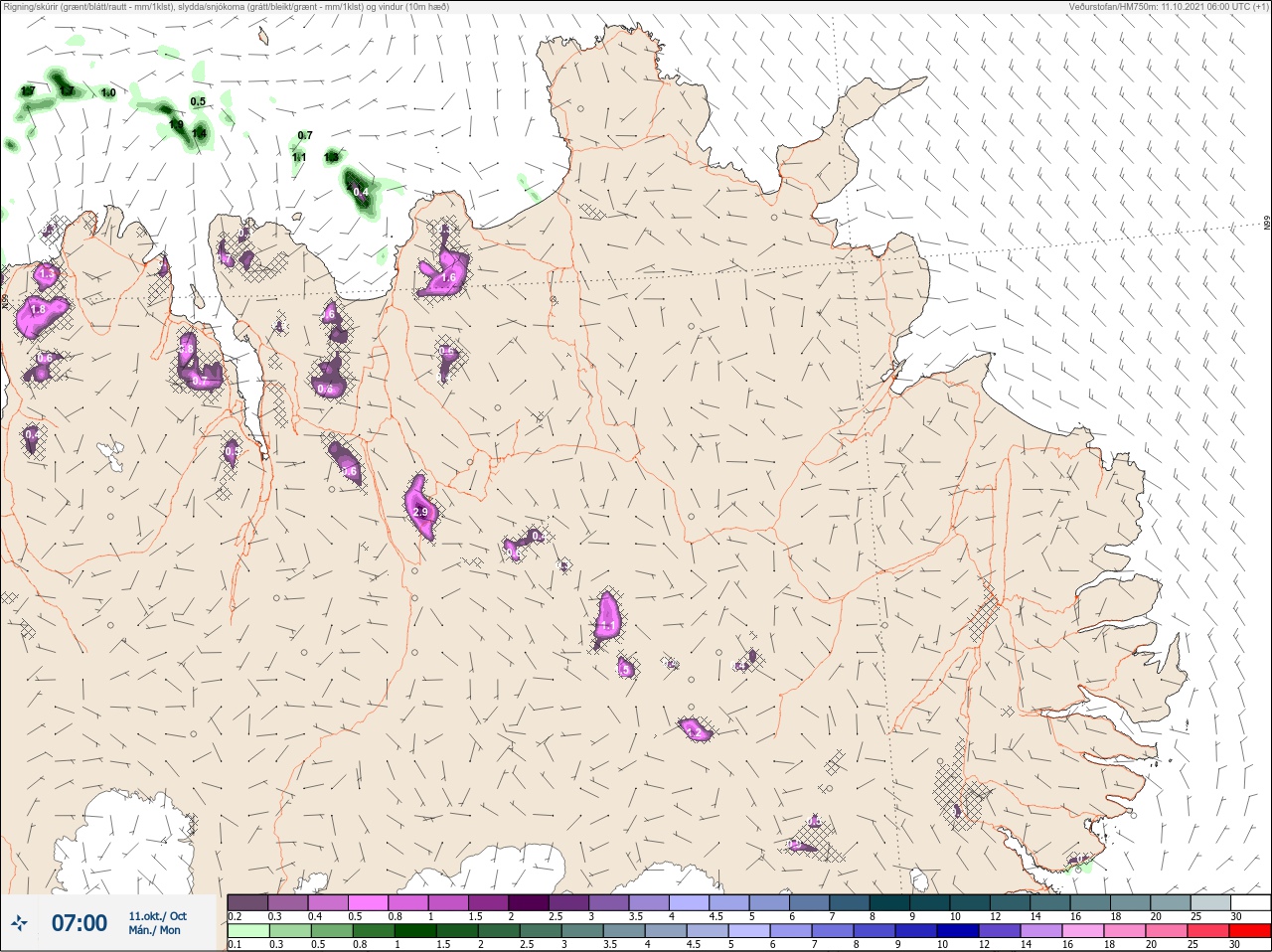Select the bright red 30 swatch in lower legend
This screenshot has height=952, width=1272.
click(x=1250, y=931)
